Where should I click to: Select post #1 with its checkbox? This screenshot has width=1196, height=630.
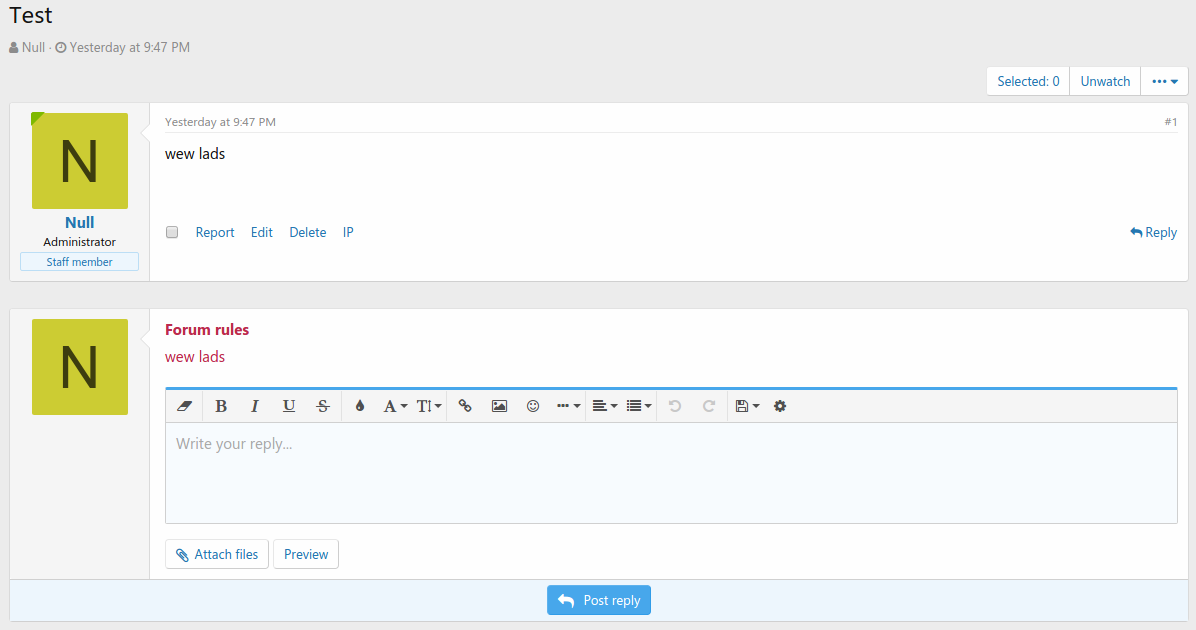pyautogui.click(x=172, y=232)
